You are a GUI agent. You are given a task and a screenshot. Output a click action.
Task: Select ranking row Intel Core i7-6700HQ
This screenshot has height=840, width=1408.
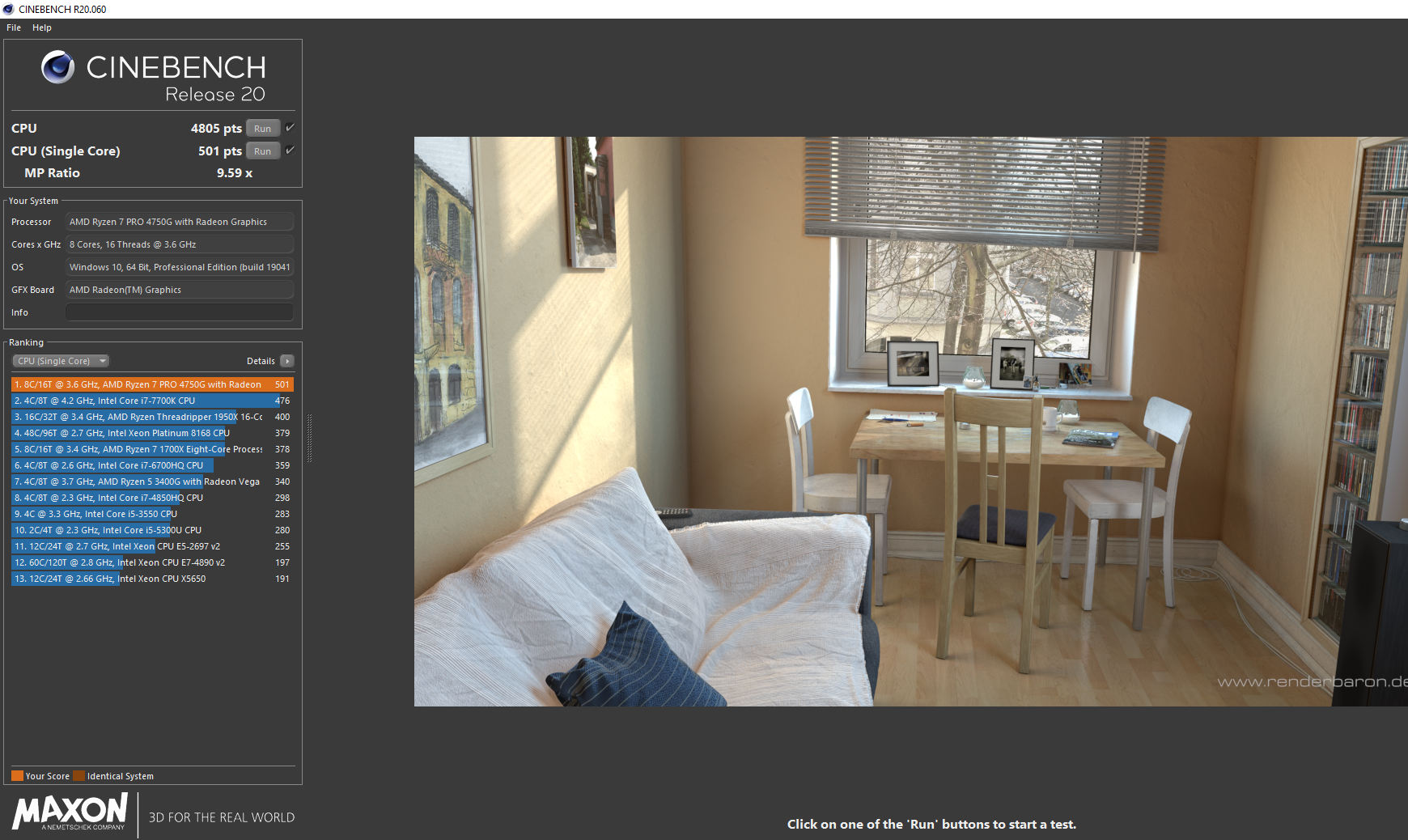152,465
